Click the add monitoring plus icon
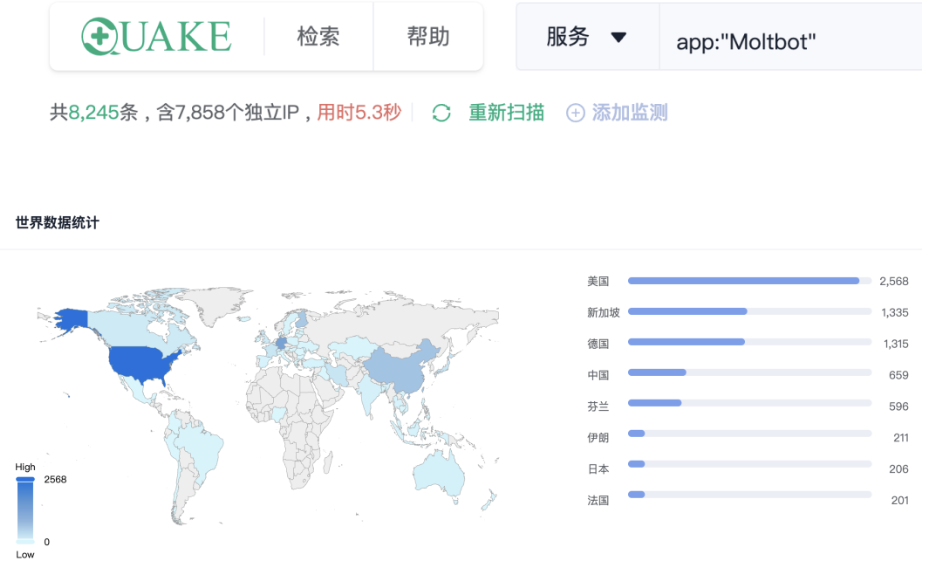The width and height of the screenshot is (932, 564). pyautogui.click(x=575, y=113)
